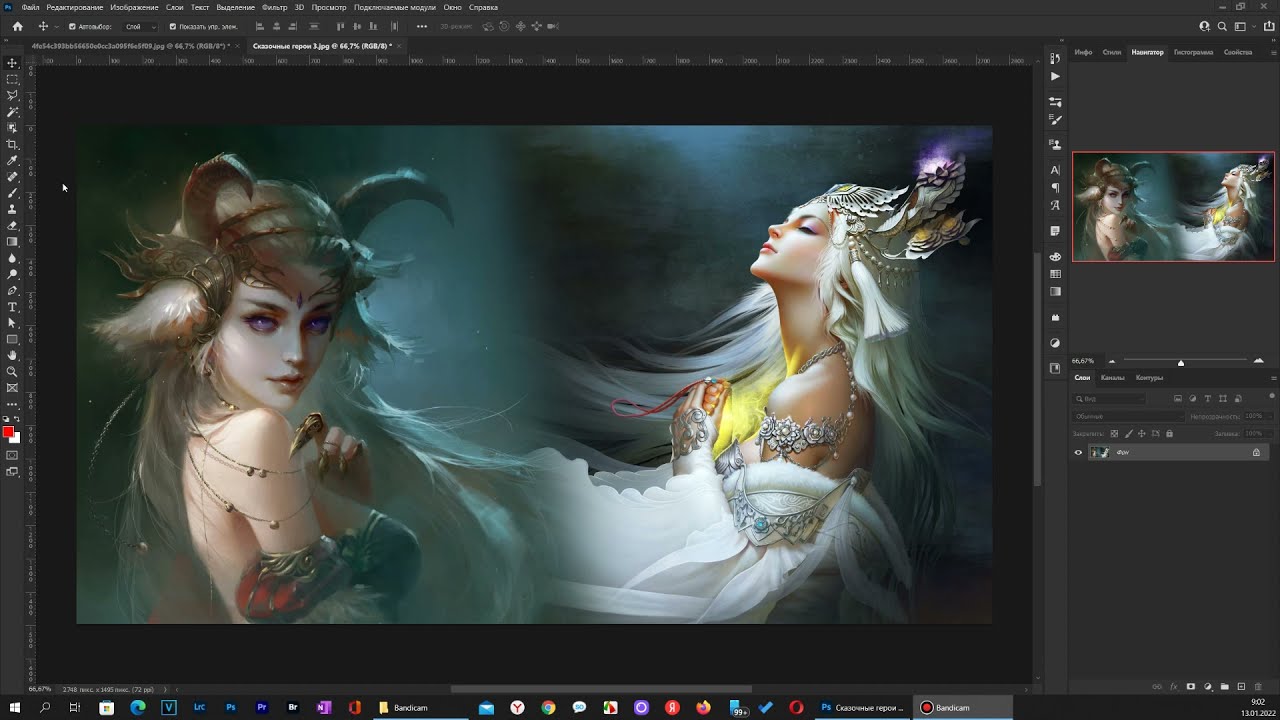Toggle the Показать упр. элем. checkbox
Screen dimensions: 1280x720
173,27
